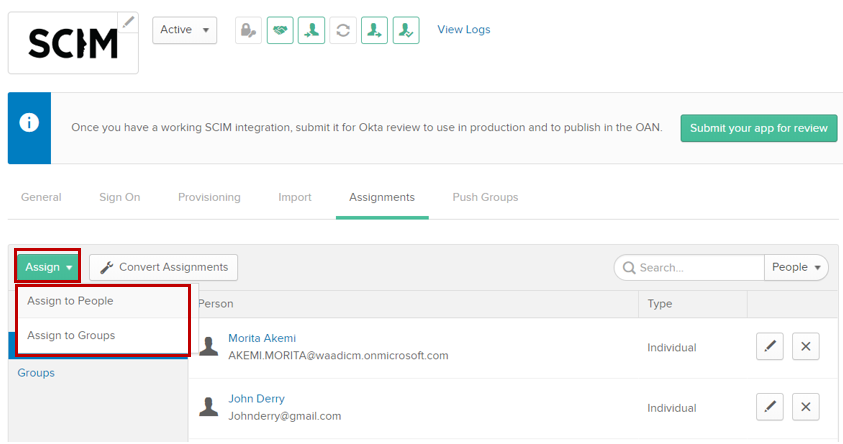The width and height of the screenshot is (843, 444).
Task: Remove Morita Akemi's assignment with X icon
Action: [x=806, y=347]
